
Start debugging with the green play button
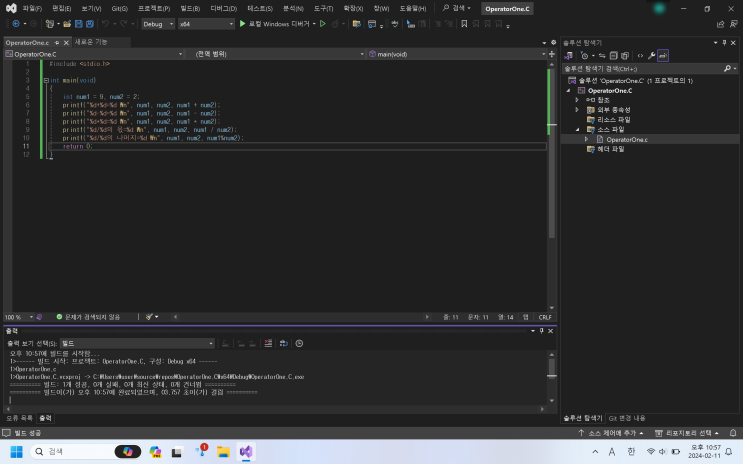point(242,23)
